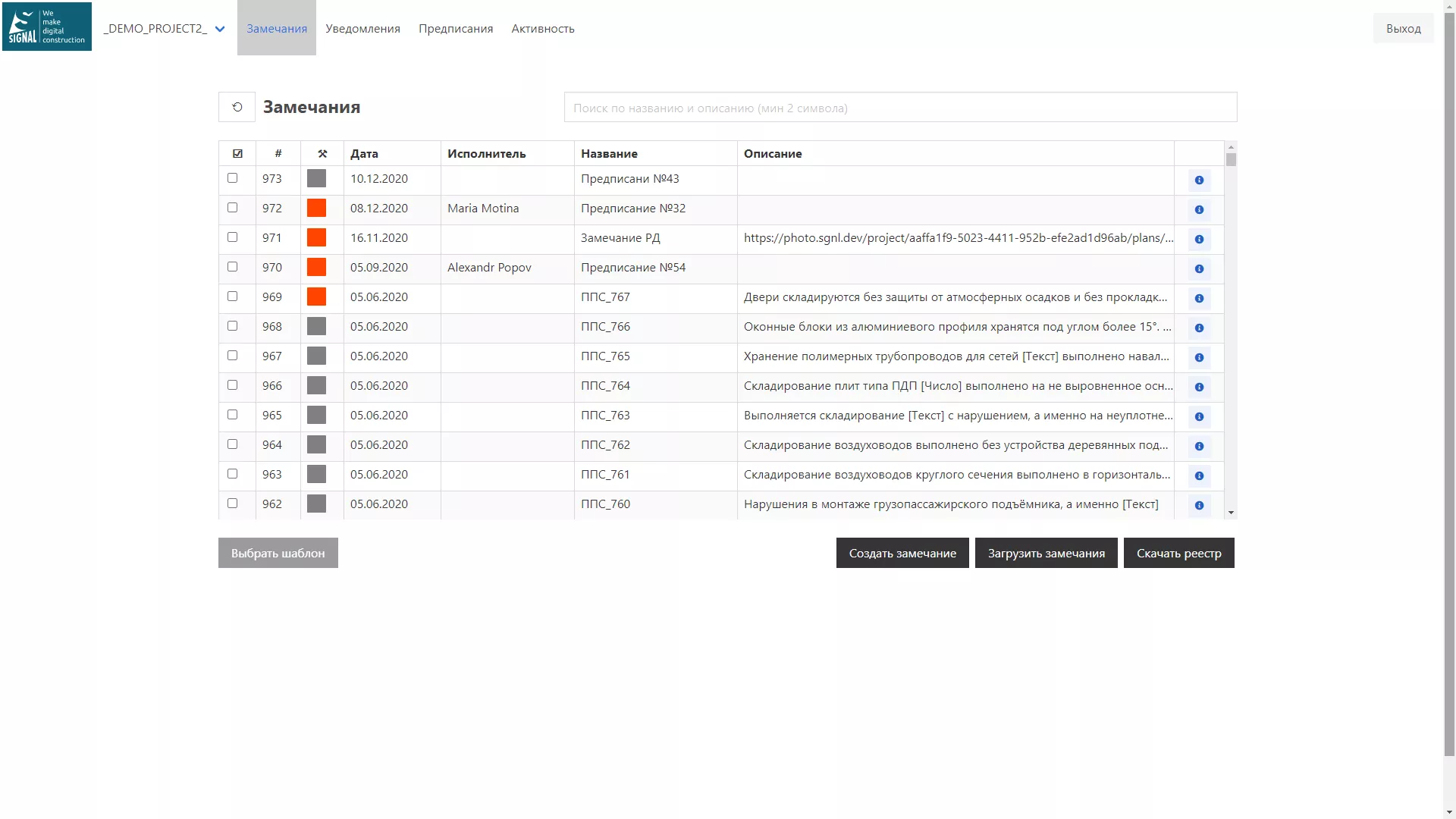Check the box for row 966
Viewport: 1456px width, 819px height.
pyautogui.click(x=233, y=385)
